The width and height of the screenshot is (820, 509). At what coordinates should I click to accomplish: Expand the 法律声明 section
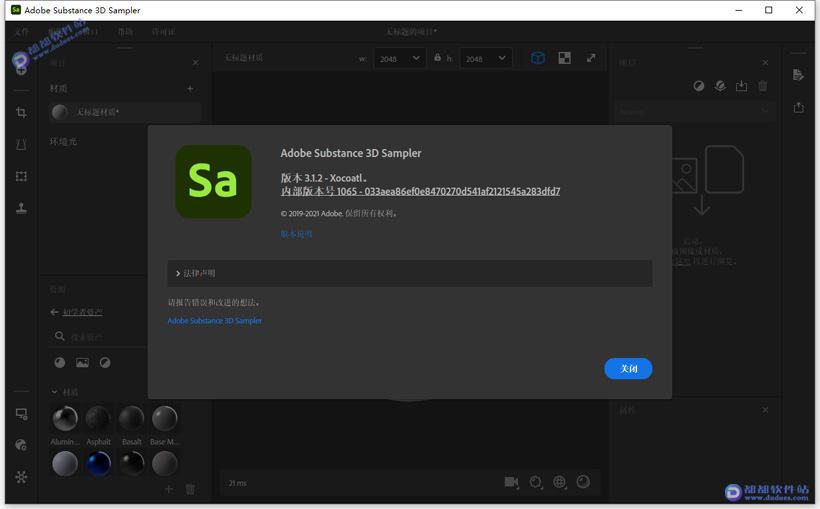409,274
